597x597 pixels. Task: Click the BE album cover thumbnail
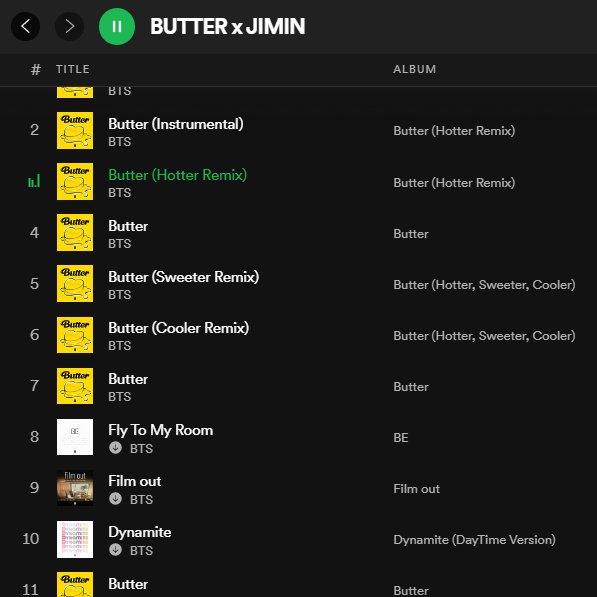pyautogui.click(x=75, y=437)
